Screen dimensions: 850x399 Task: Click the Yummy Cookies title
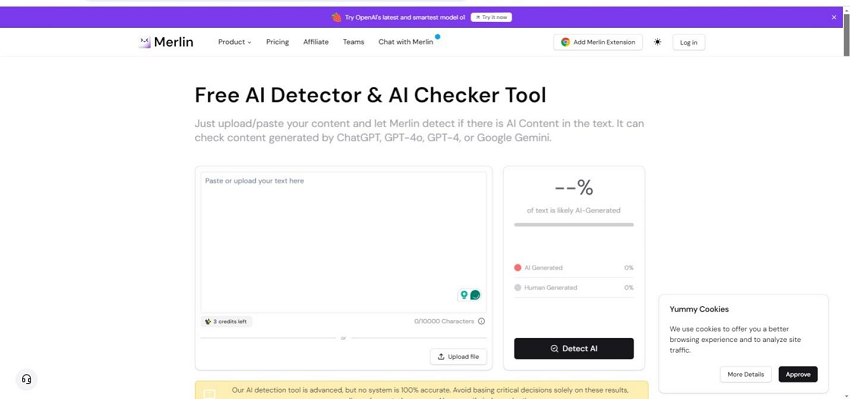pyautogui.click(x=699, y=310)
